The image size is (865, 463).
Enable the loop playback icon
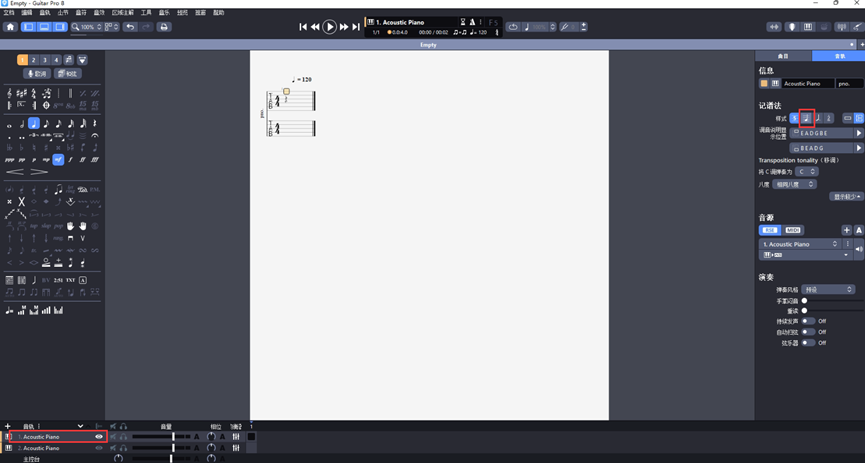coord(513,27)
